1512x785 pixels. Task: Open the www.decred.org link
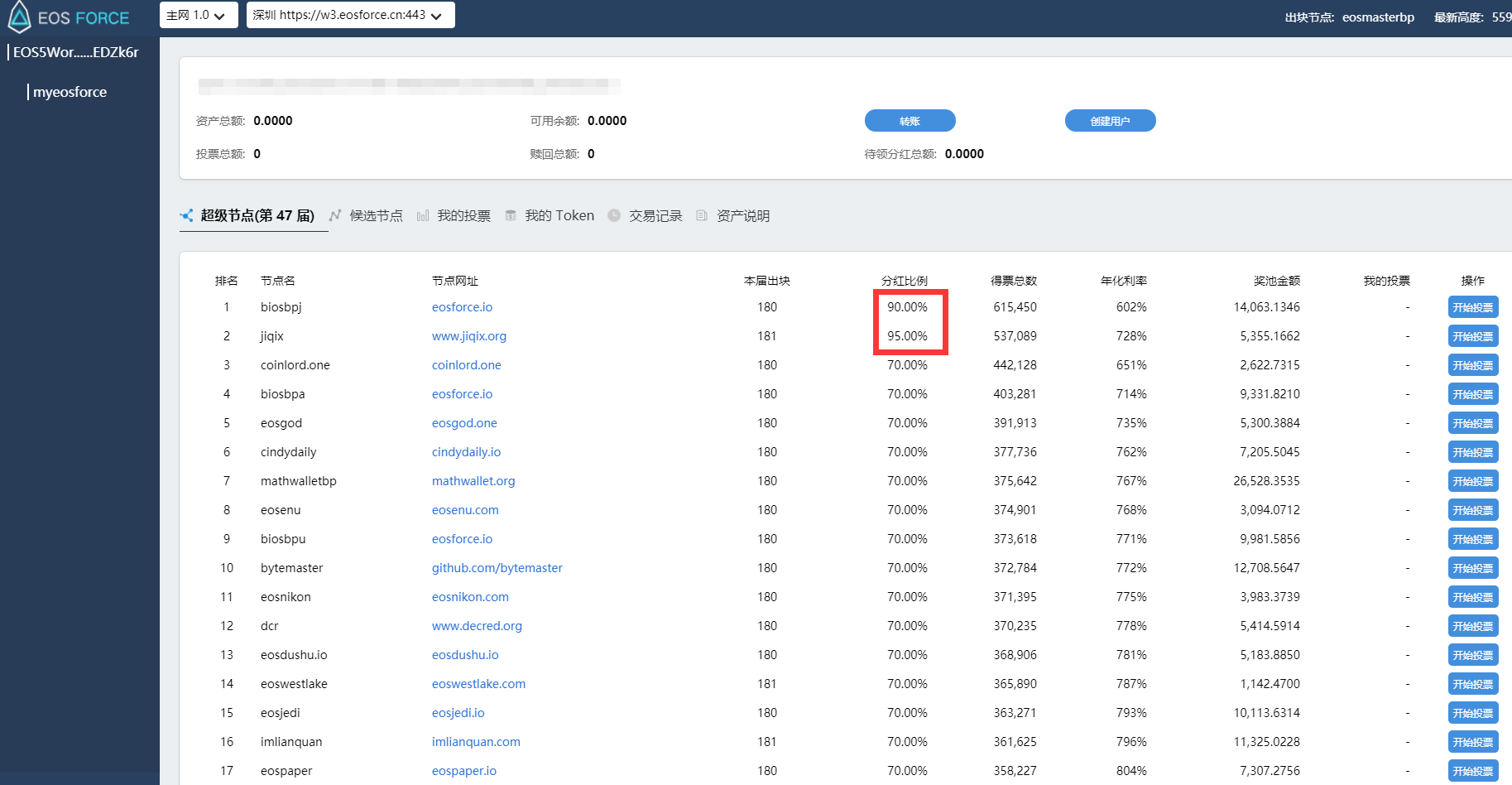point(477,626)
